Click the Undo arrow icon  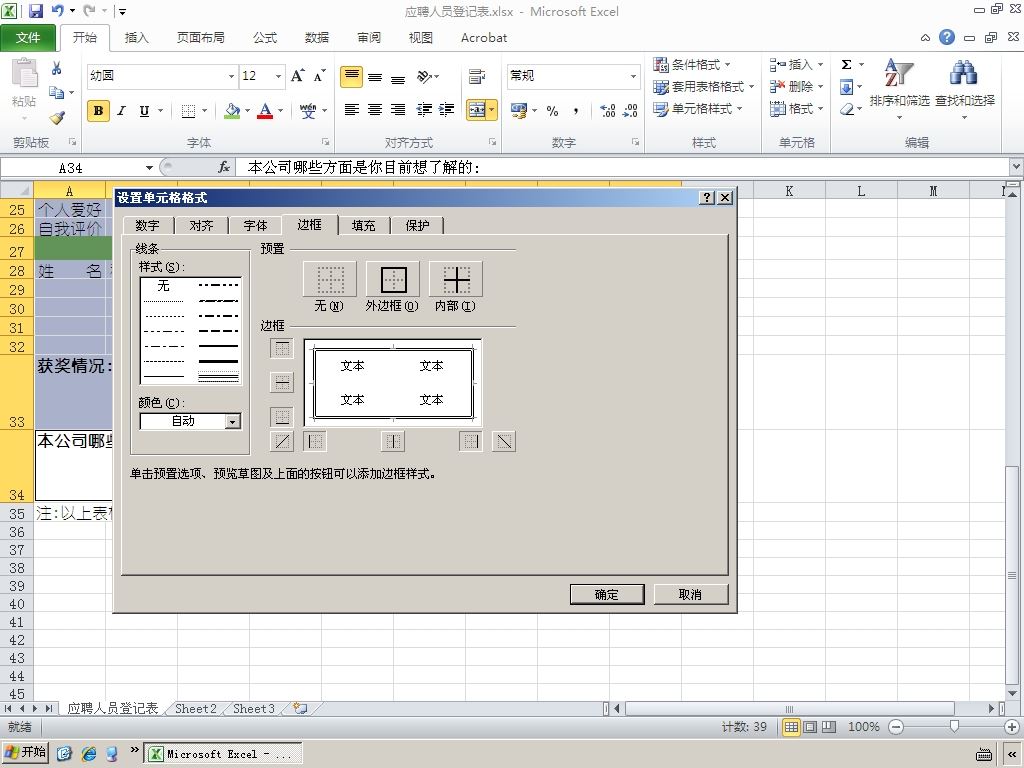point(58,10)
